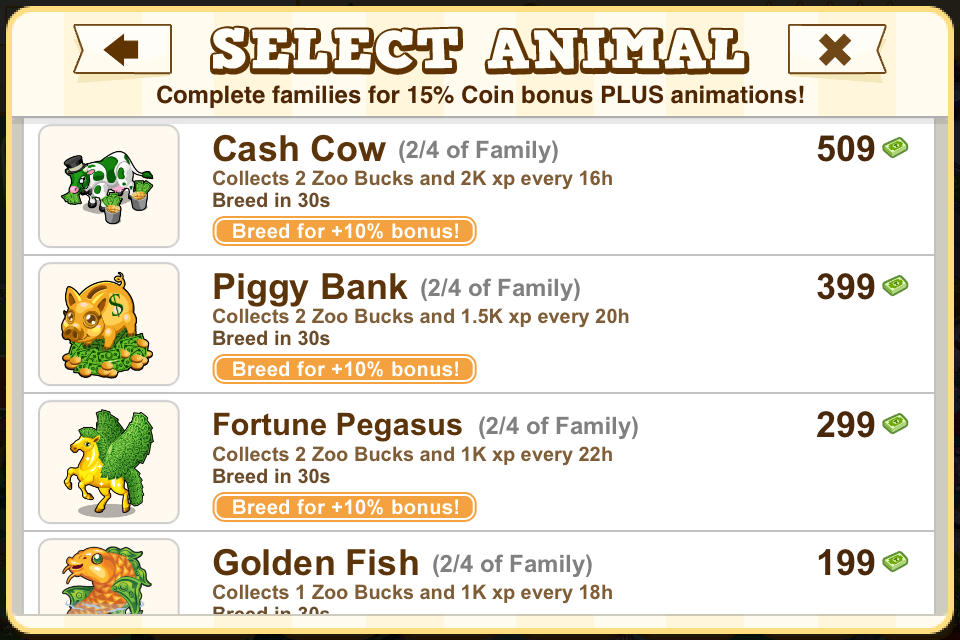Viewport: 960px width, 640px height.
Task: Select the Fortune Pegasus name heading
Action: click(337, 424)
